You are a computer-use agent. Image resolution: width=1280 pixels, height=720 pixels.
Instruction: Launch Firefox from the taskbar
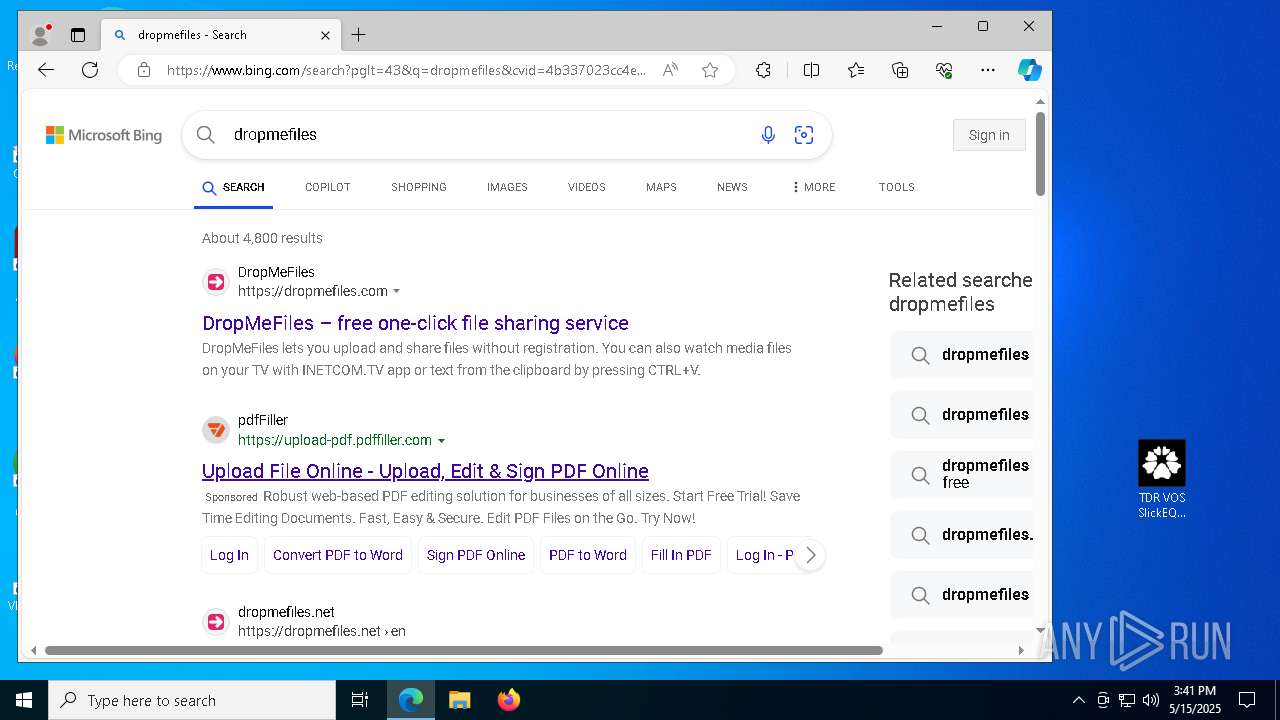pyautogui.click(x=509, y=700)
